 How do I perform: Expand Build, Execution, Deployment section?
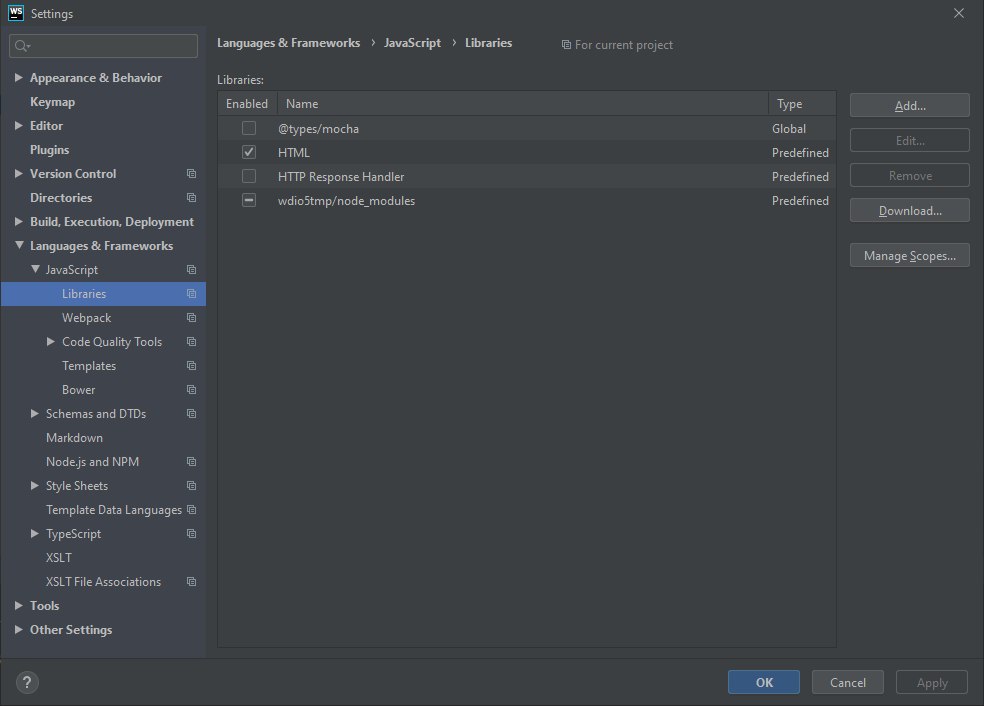click(x=19, y=222)
